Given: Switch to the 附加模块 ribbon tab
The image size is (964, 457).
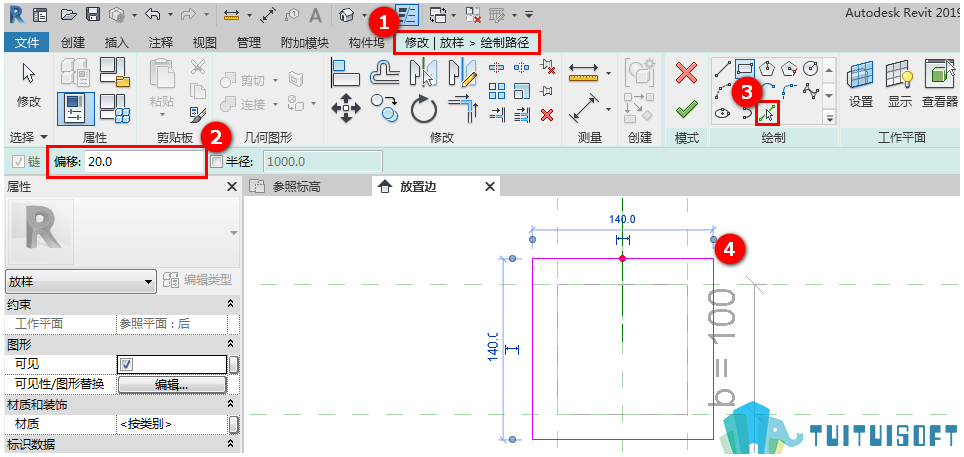Looking at the screenshot, I should click(304, 42).
